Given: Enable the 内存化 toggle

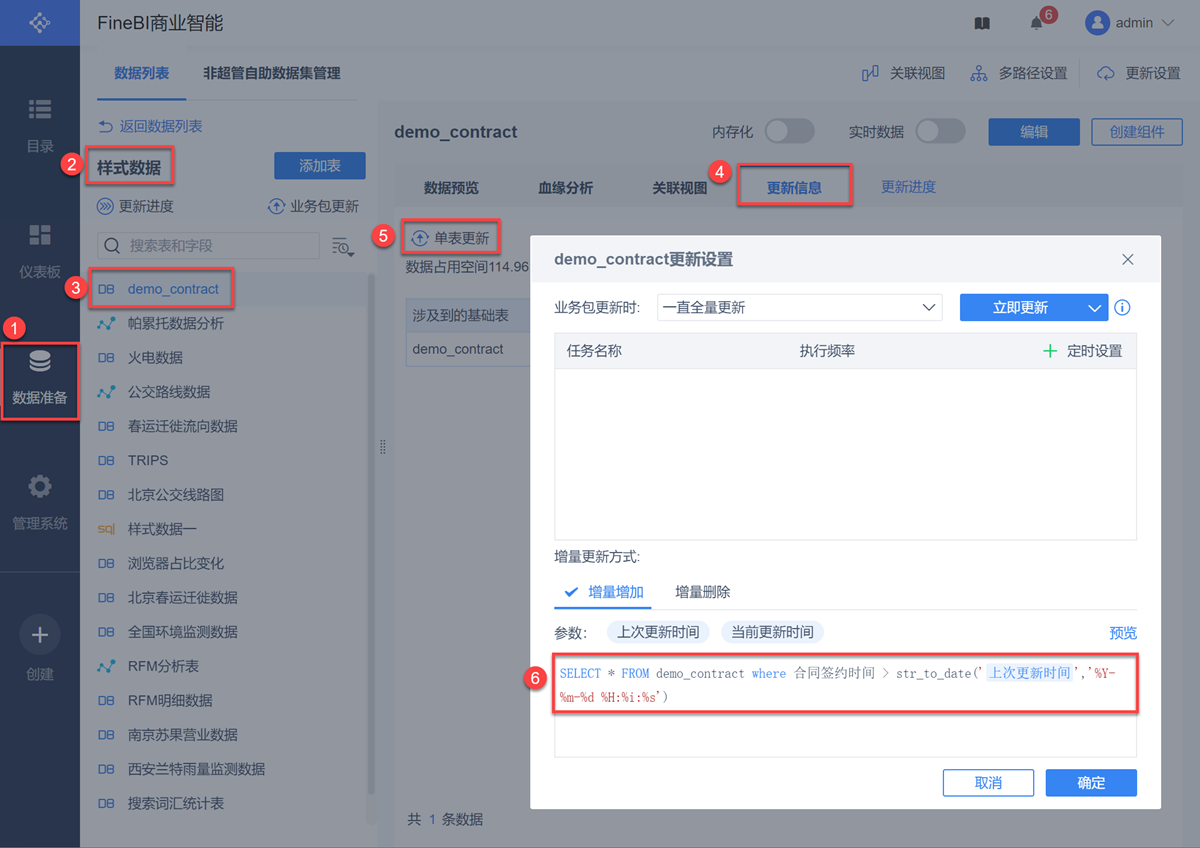Looking at the screenshot, I should 789,131.
